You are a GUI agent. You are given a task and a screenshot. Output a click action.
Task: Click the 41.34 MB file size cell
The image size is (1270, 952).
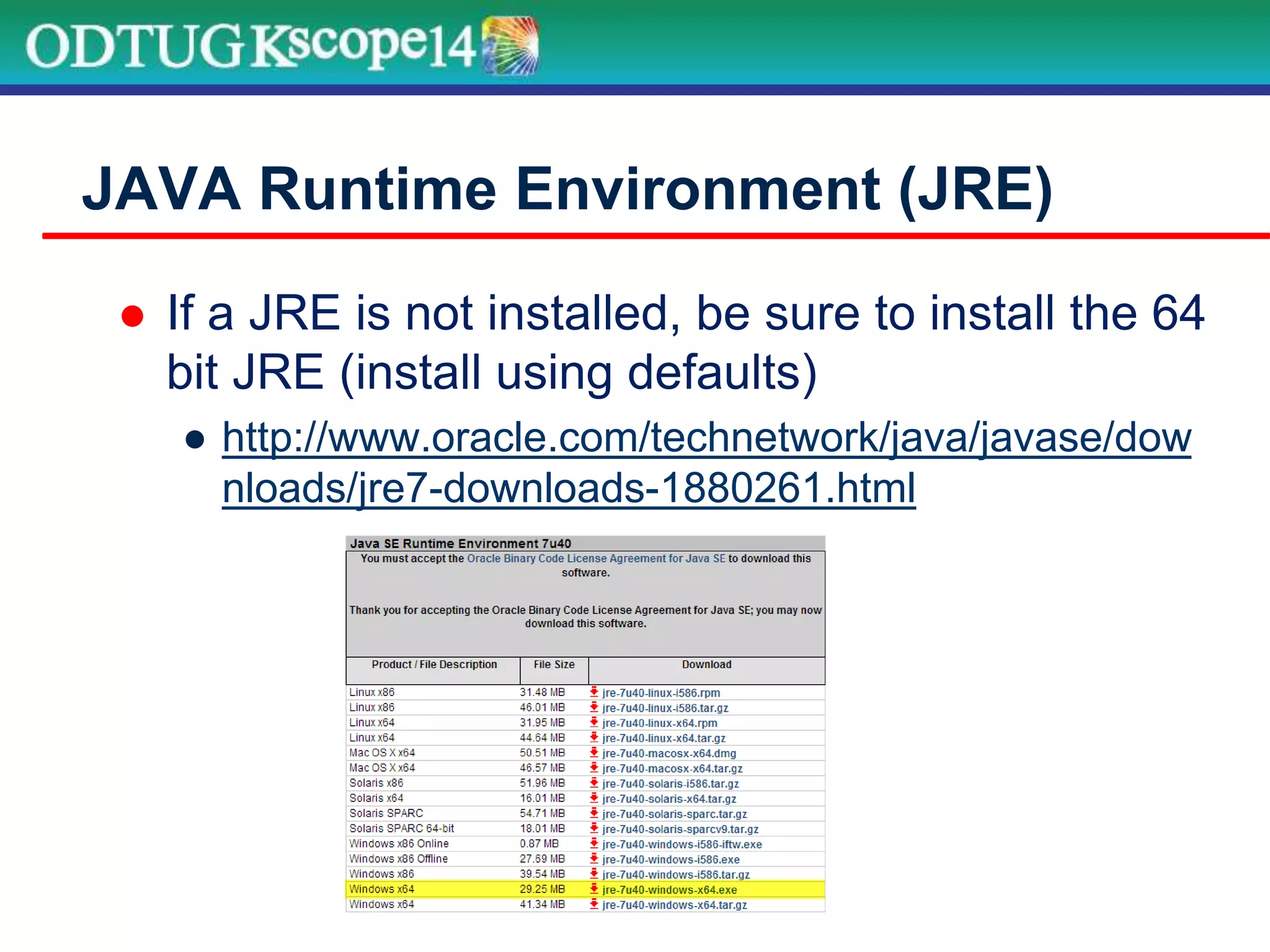point(542,904)
